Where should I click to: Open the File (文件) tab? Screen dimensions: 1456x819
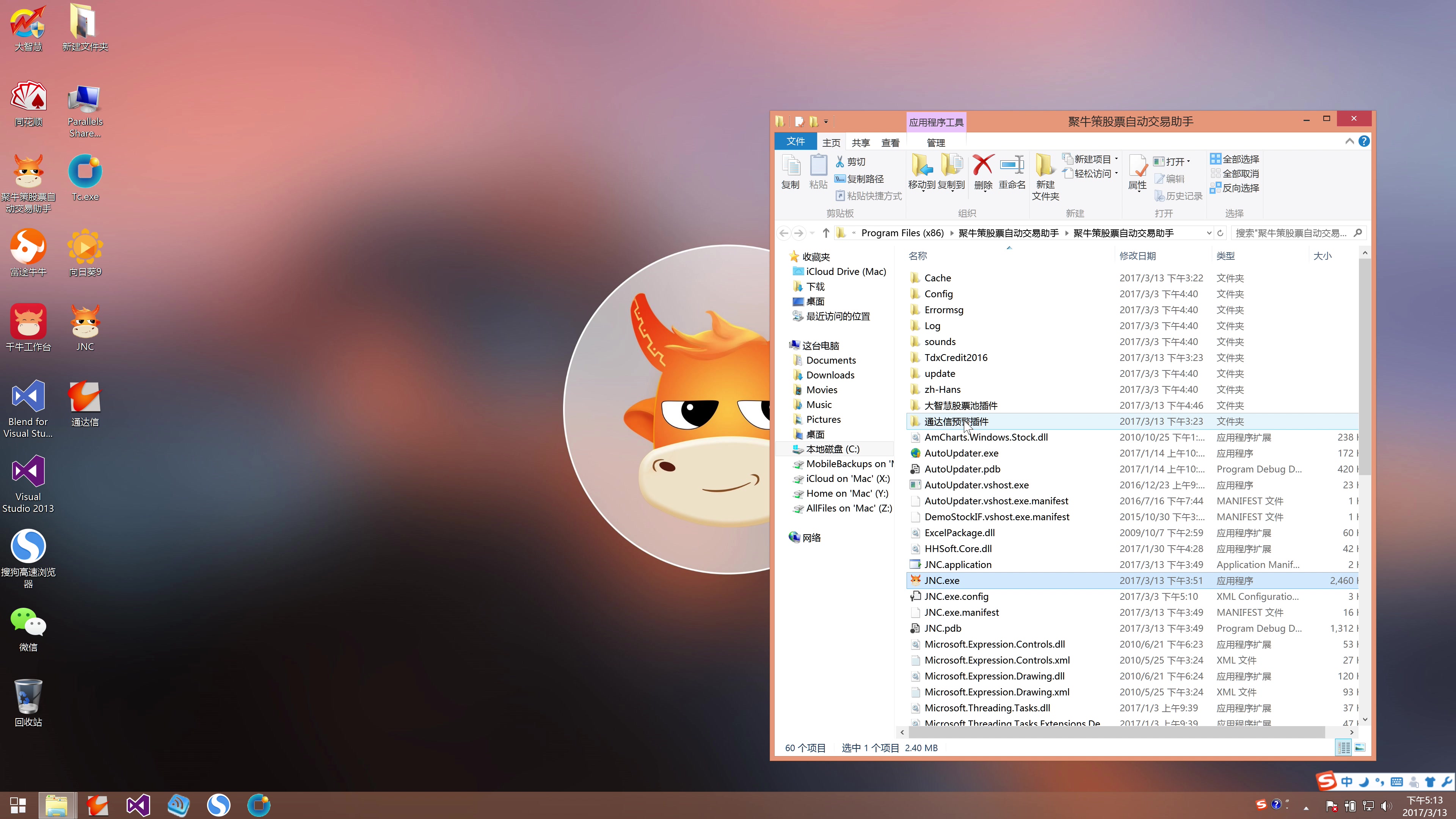tap(795, 141)
